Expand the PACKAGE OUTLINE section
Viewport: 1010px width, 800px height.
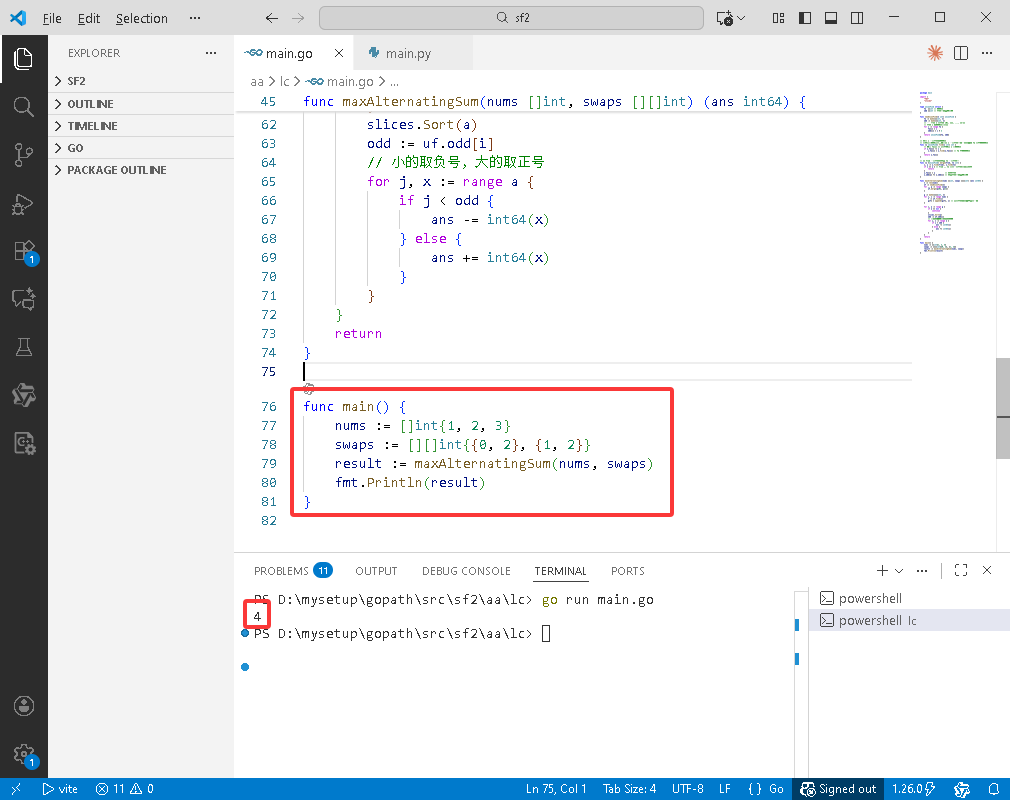click(141, 170)
